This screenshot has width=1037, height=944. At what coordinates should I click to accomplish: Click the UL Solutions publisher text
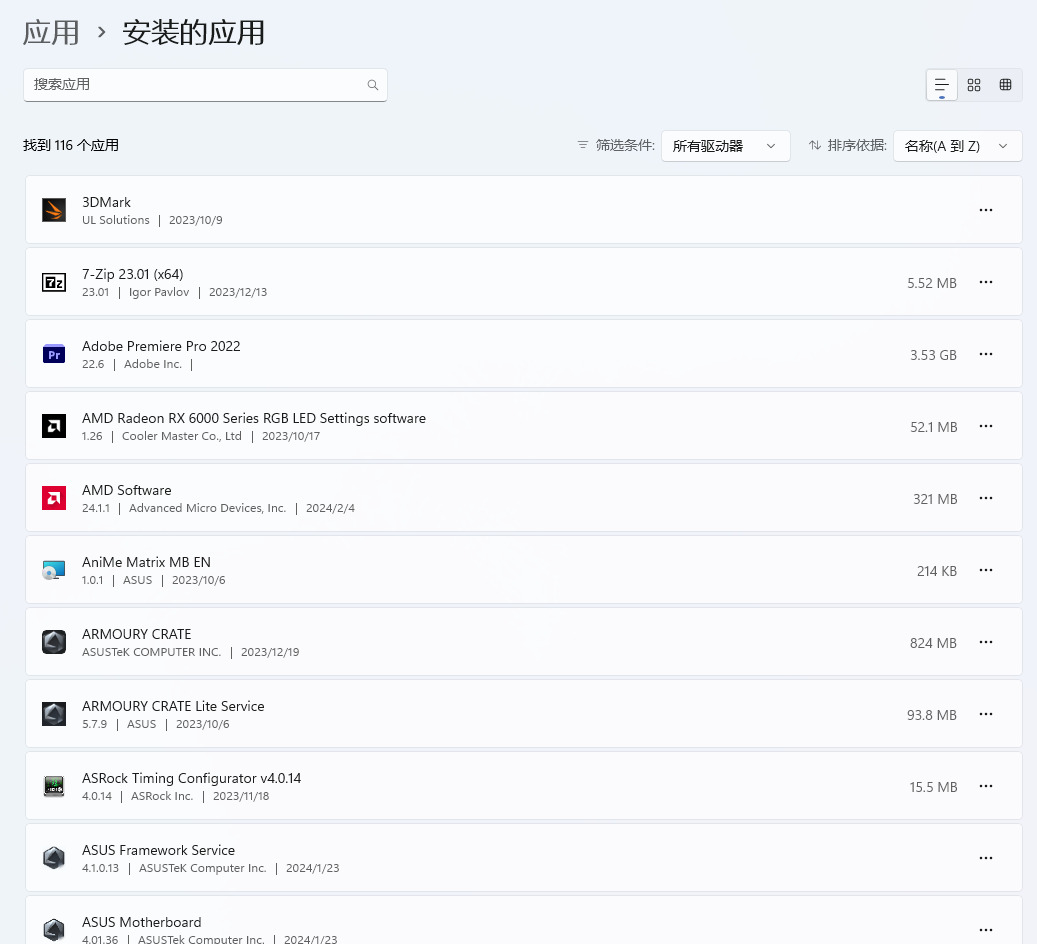(x=116, y=220)
